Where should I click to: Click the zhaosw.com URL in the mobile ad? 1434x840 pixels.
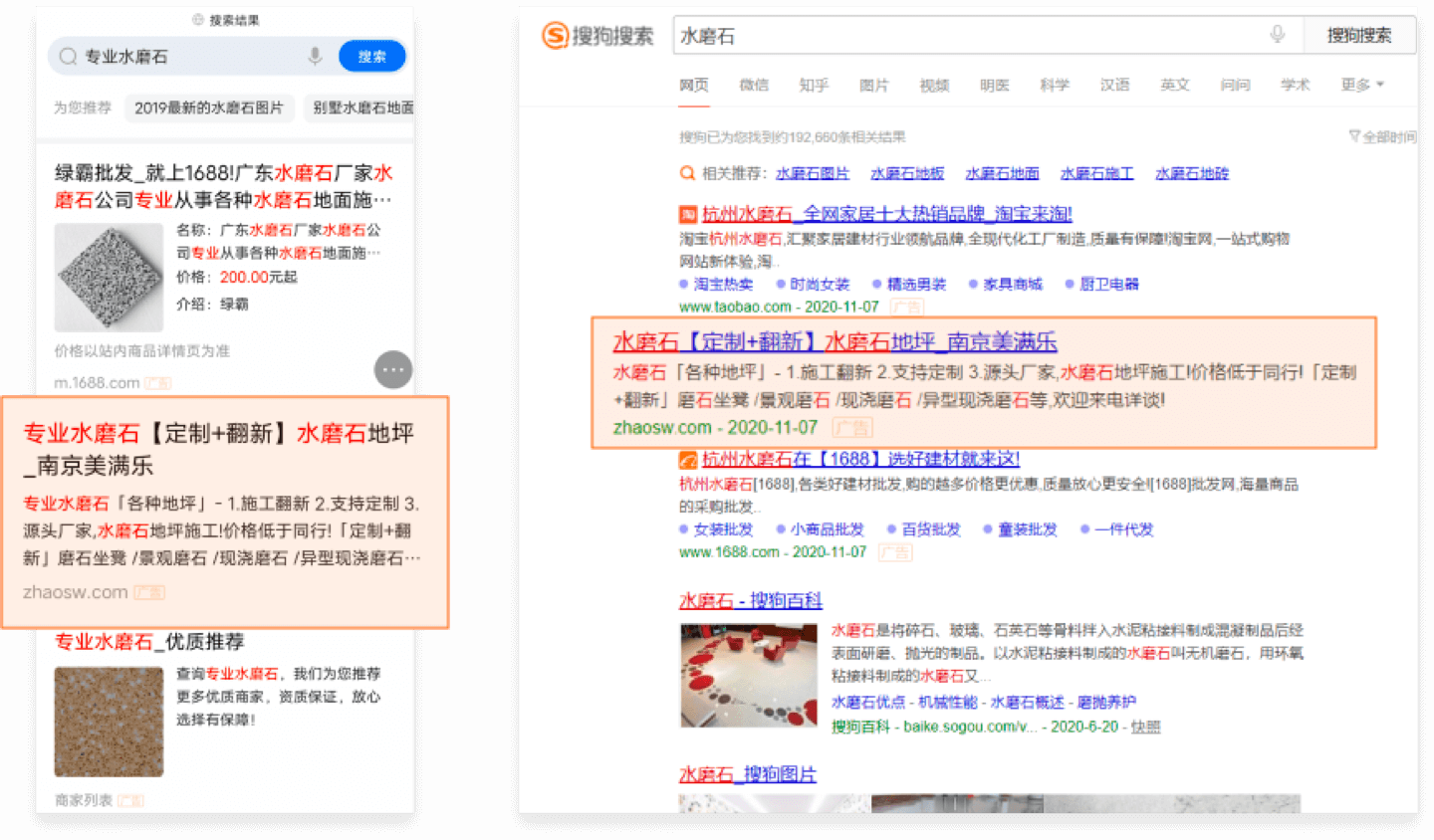pos(76,592)
